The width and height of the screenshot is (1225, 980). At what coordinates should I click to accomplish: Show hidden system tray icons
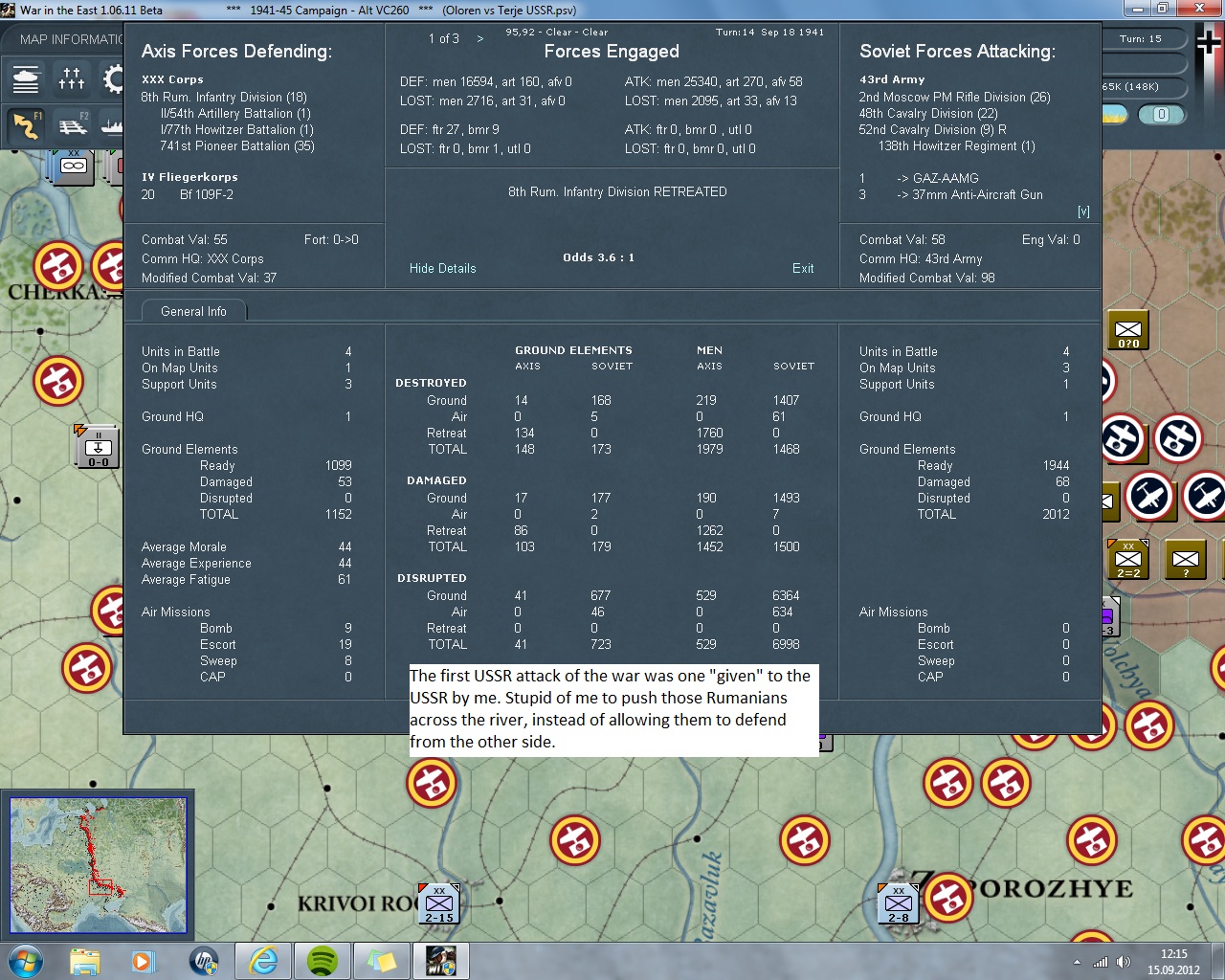point(1077,962)
